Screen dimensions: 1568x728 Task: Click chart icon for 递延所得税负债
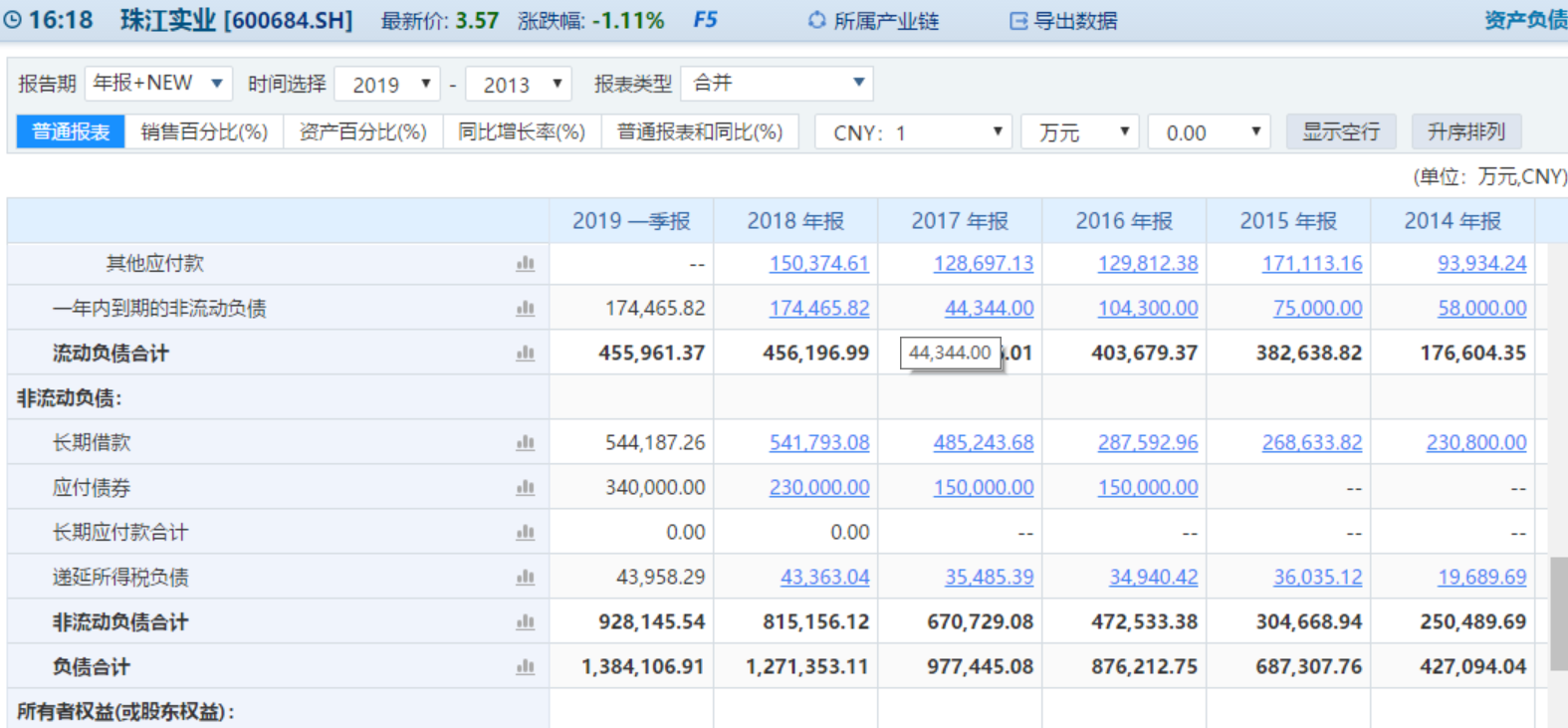(x=526, y=578)
